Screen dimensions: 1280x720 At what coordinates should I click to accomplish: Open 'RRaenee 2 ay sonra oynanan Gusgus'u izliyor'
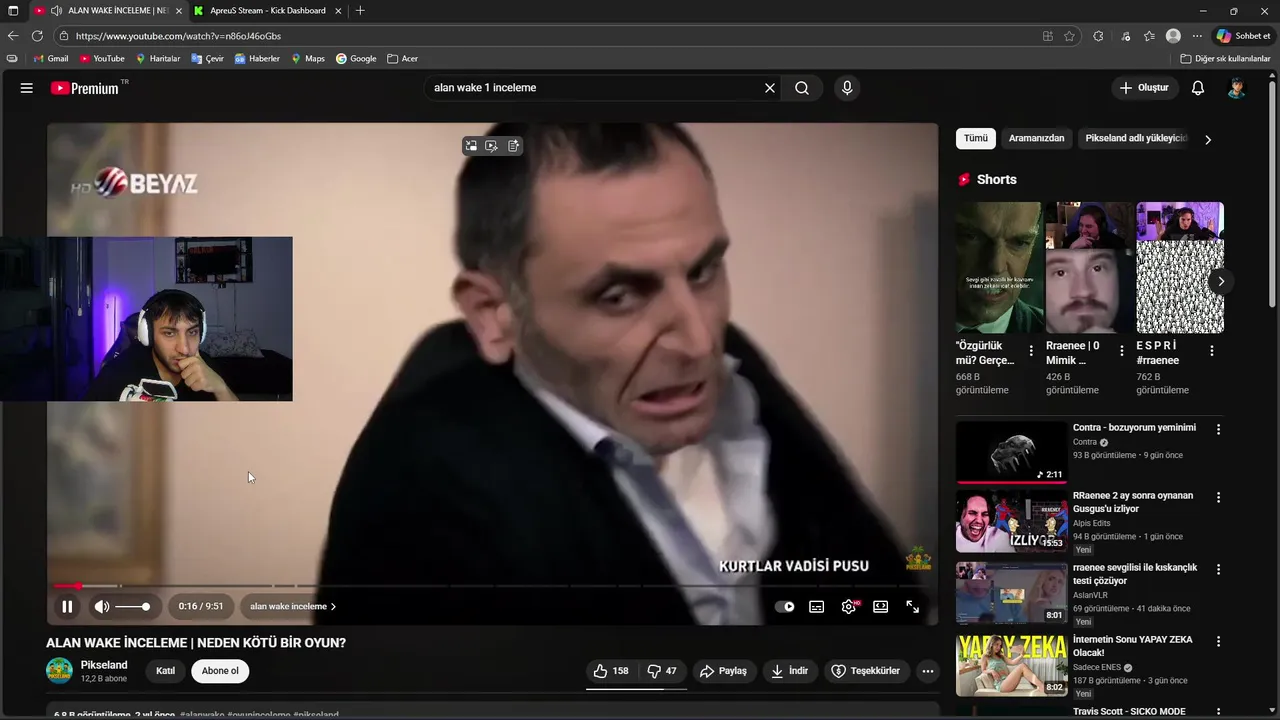tap(1133, 502)
